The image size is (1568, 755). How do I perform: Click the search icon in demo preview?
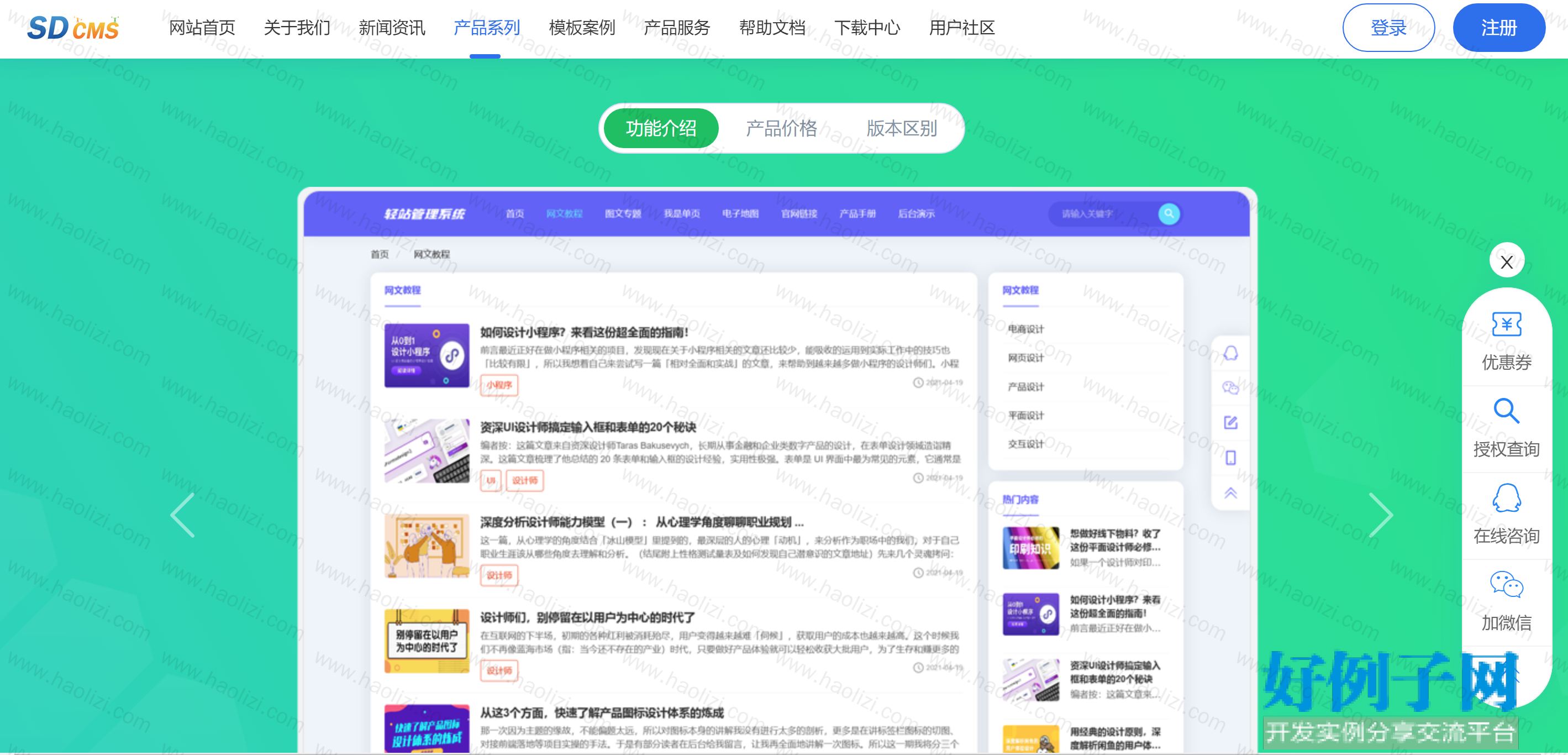(x=1169, y=214)
